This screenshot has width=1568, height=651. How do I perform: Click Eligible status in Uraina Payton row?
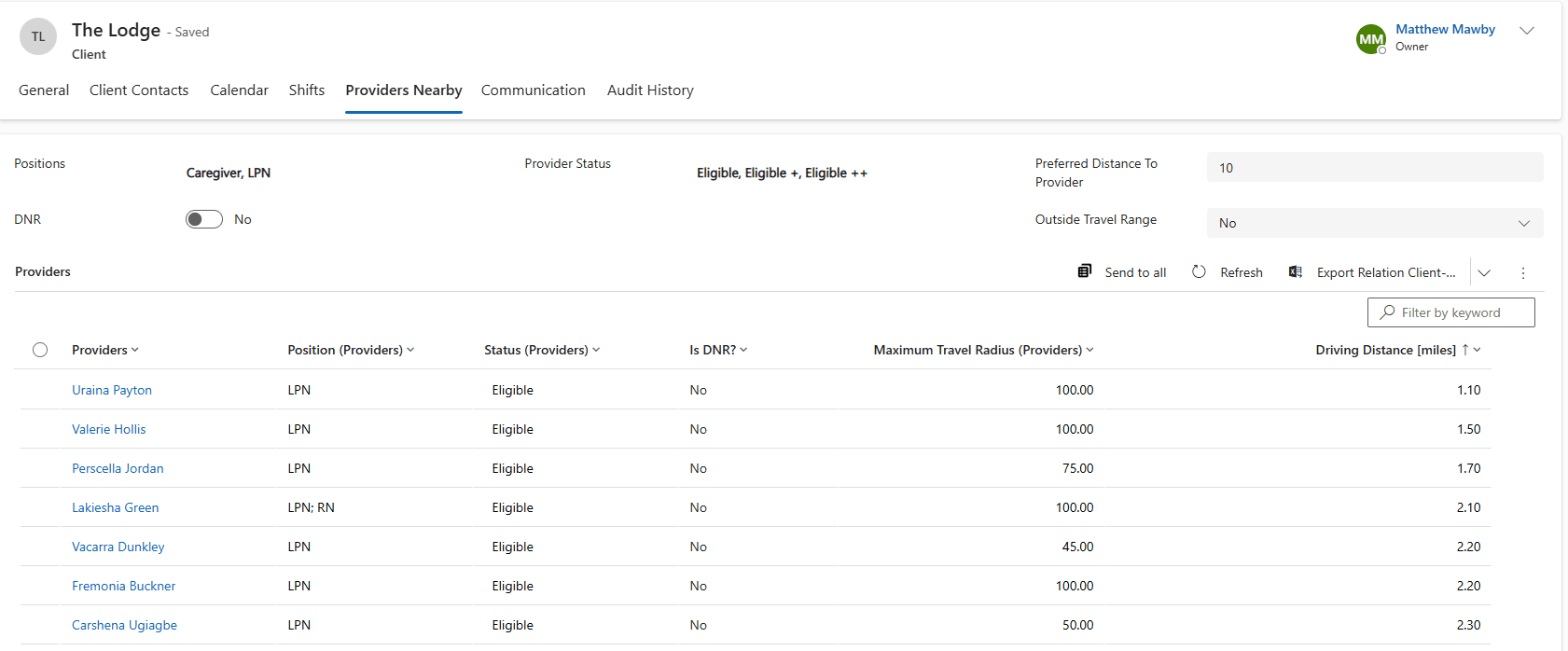click(513, 390)
